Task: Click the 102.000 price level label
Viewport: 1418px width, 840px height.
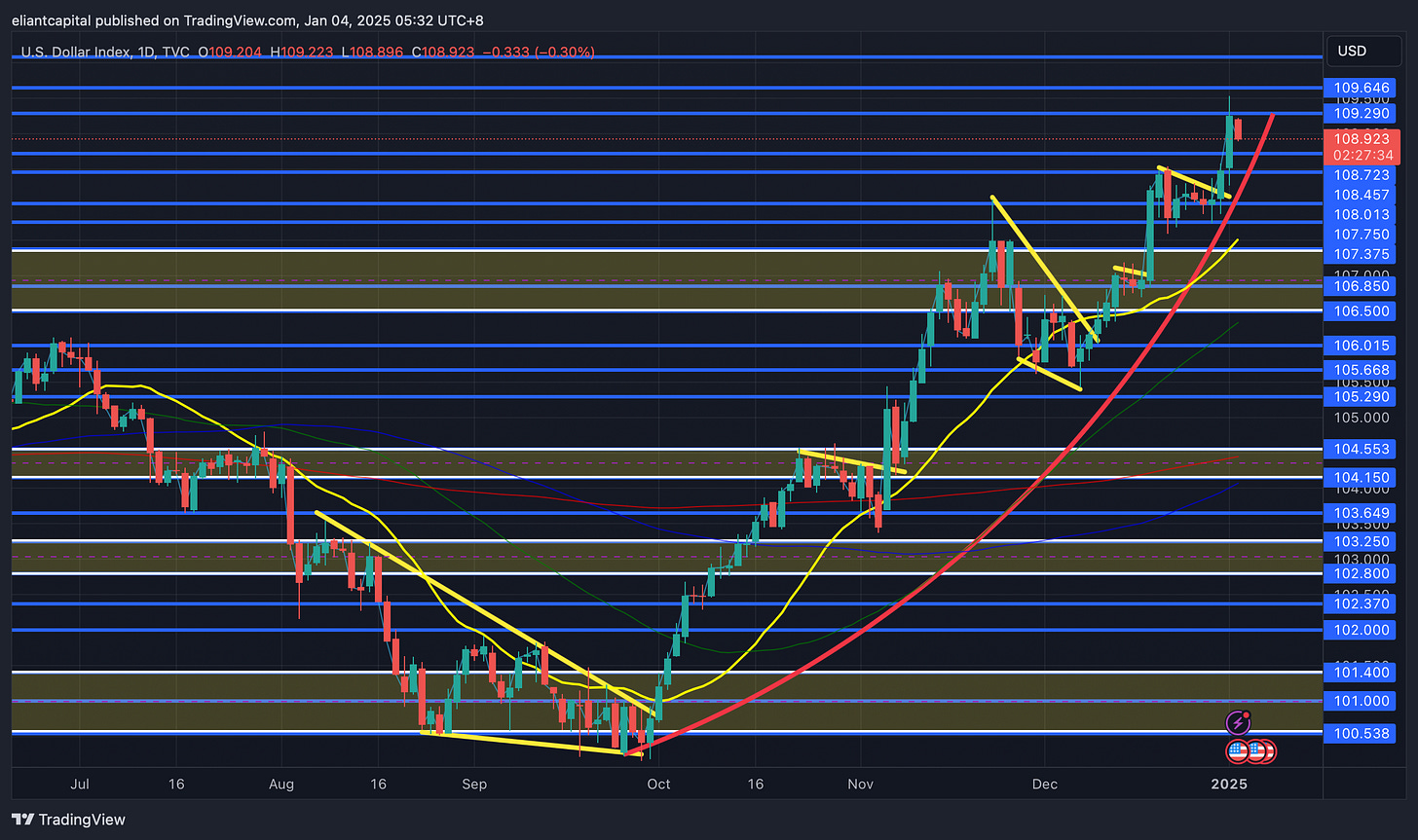Action: coord(1361,631)
